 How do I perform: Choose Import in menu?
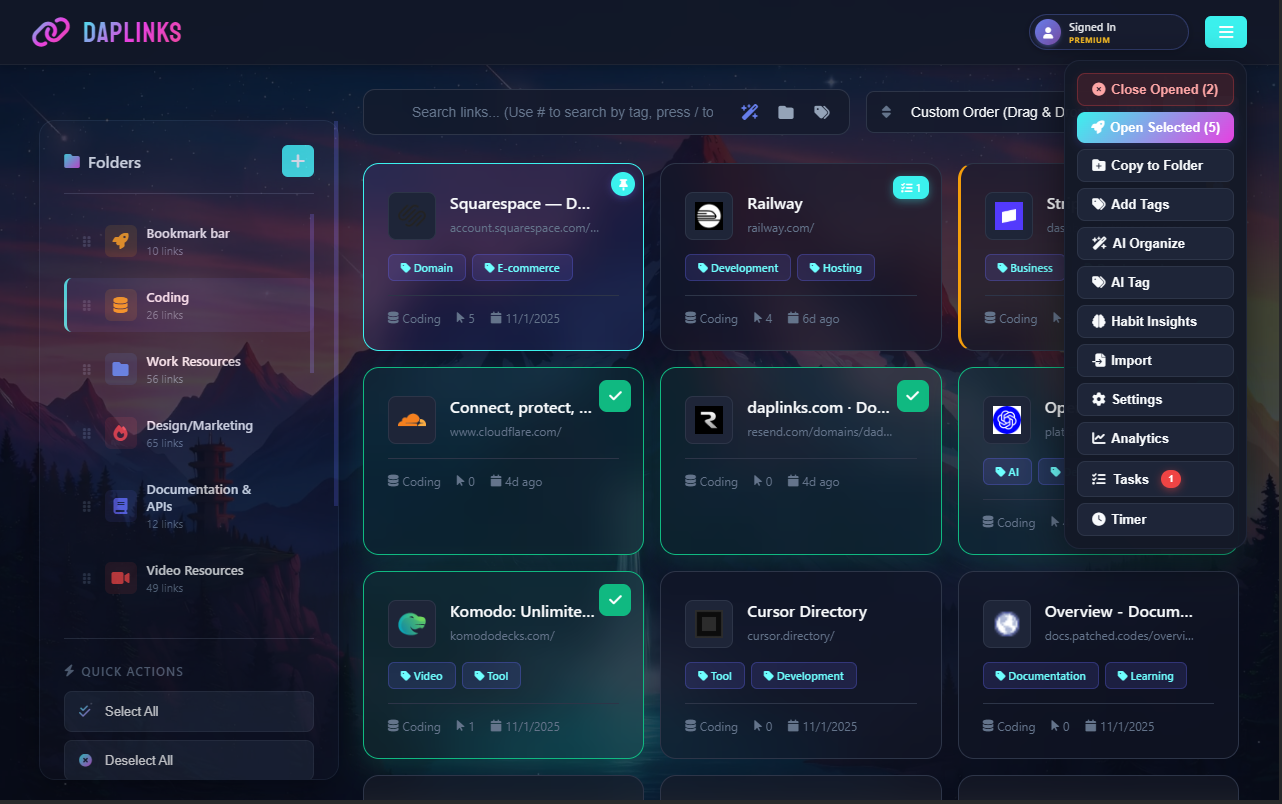click(x=1155, y=360)
